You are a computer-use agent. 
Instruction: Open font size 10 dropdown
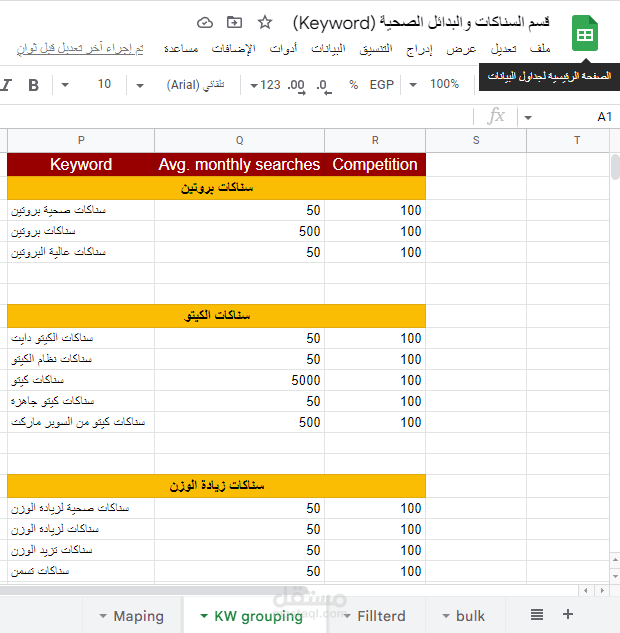pyautogui.click(x=87, y=84)
